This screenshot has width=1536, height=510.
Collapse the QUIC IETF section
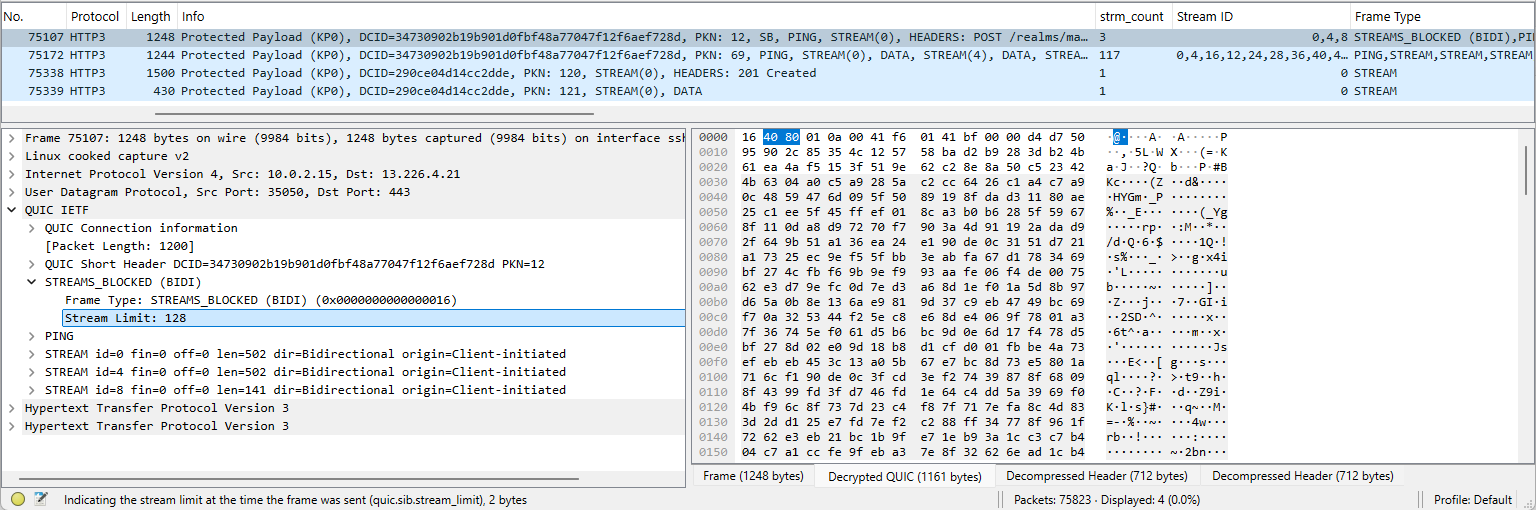(11, 210)
